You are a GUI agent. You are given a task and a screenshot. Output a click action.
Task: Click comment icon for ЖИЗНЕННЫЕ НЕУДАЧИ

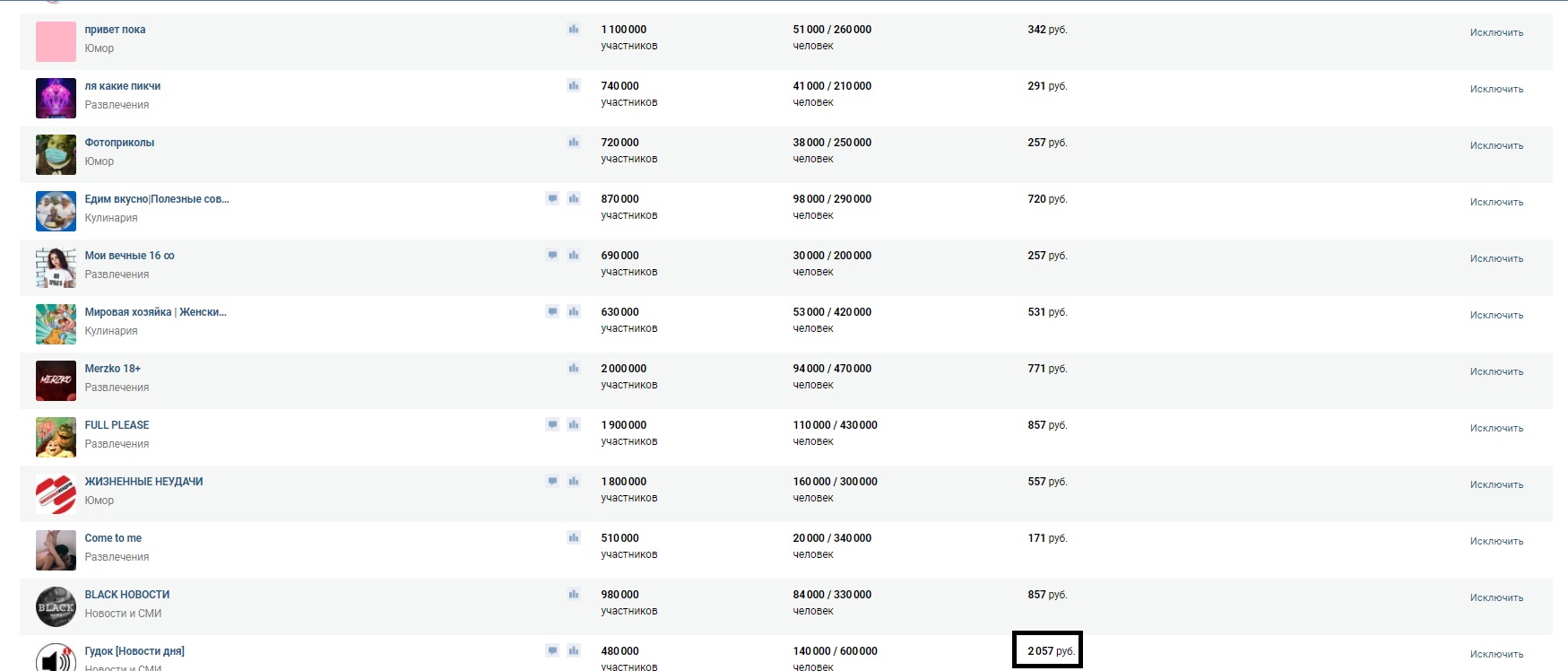(552, 482)
